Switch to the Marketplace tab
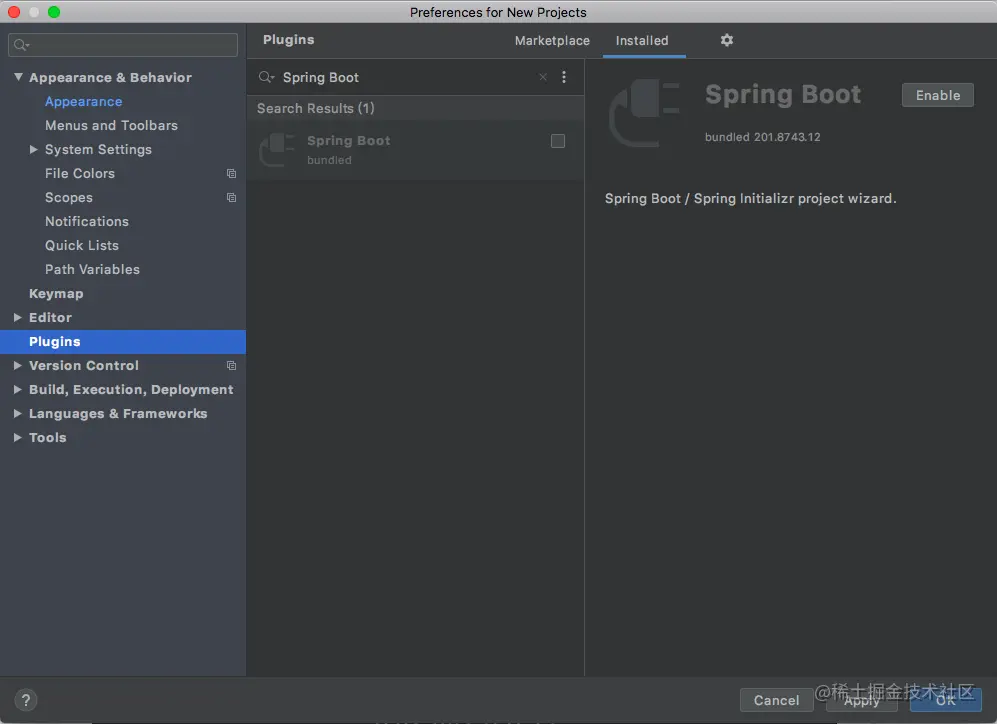Image resolution: width=997 pixels, height=724 pixels. point(551,41)
